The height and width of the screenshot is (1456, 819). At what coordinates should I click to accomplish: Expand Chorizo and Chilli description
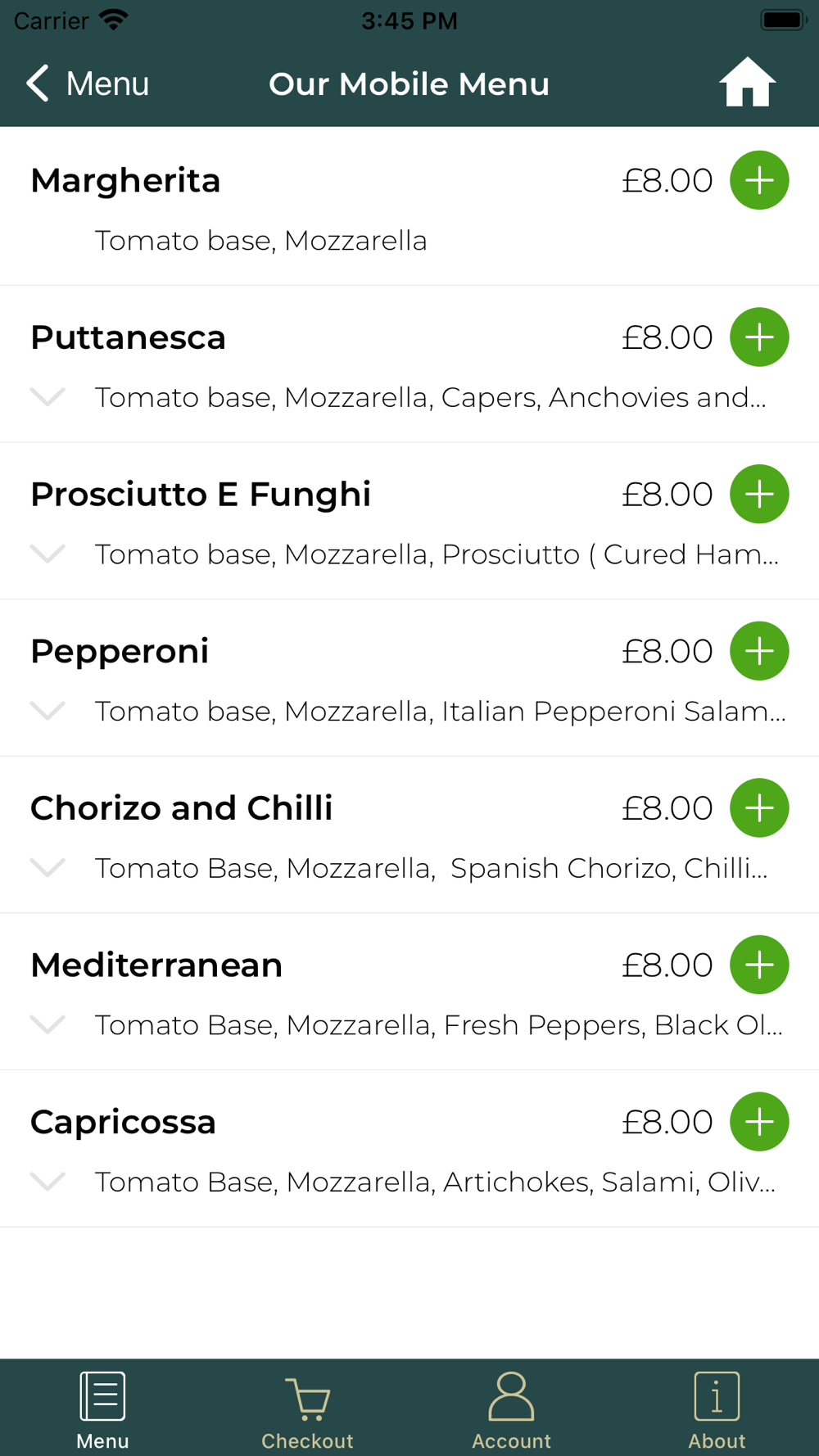click(x=48, y=868)
